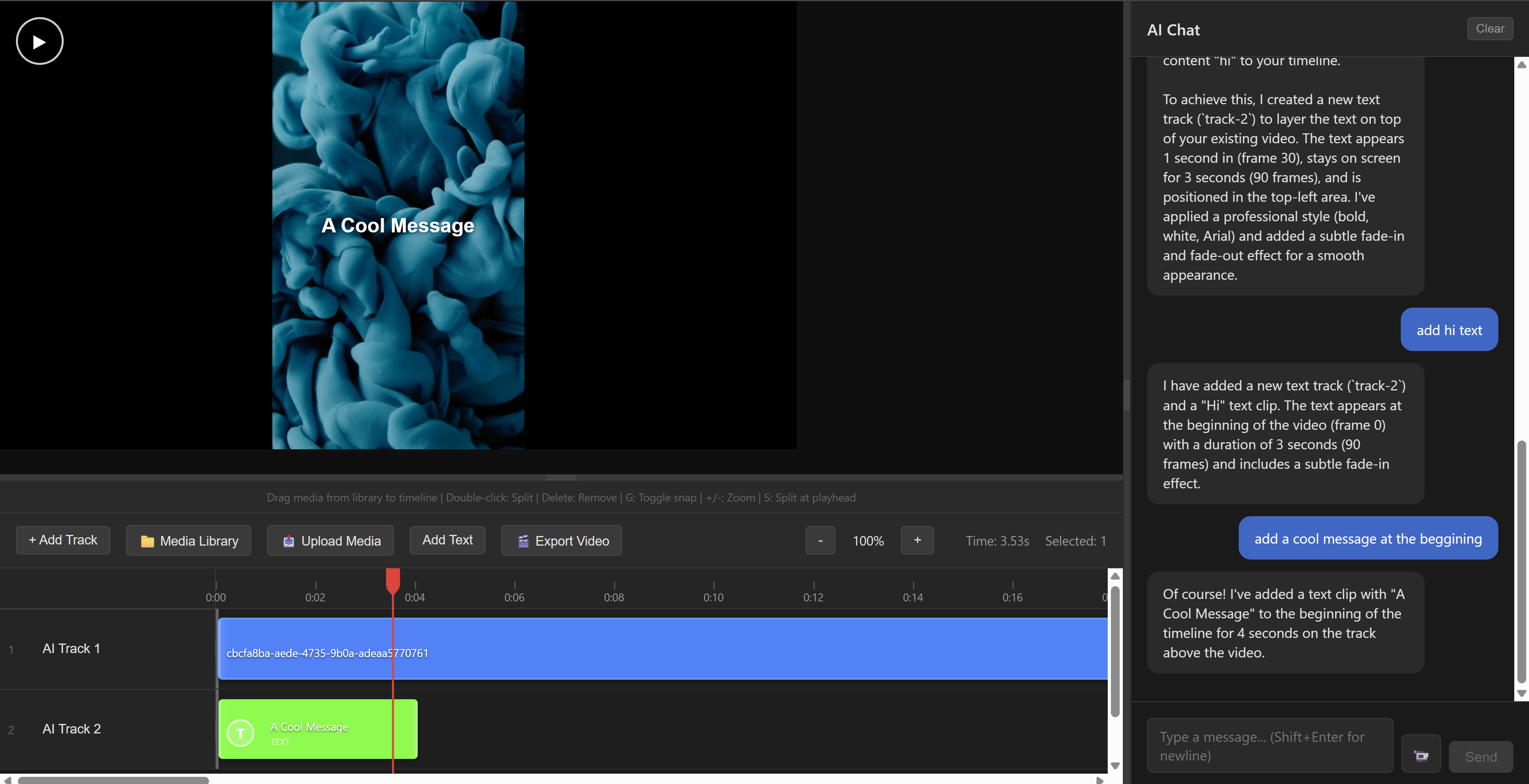1529x784 pixels.
Task: Click the timeline horizontal scrollbar thumb
Action: pyautogui.click(x=113, y=780)
